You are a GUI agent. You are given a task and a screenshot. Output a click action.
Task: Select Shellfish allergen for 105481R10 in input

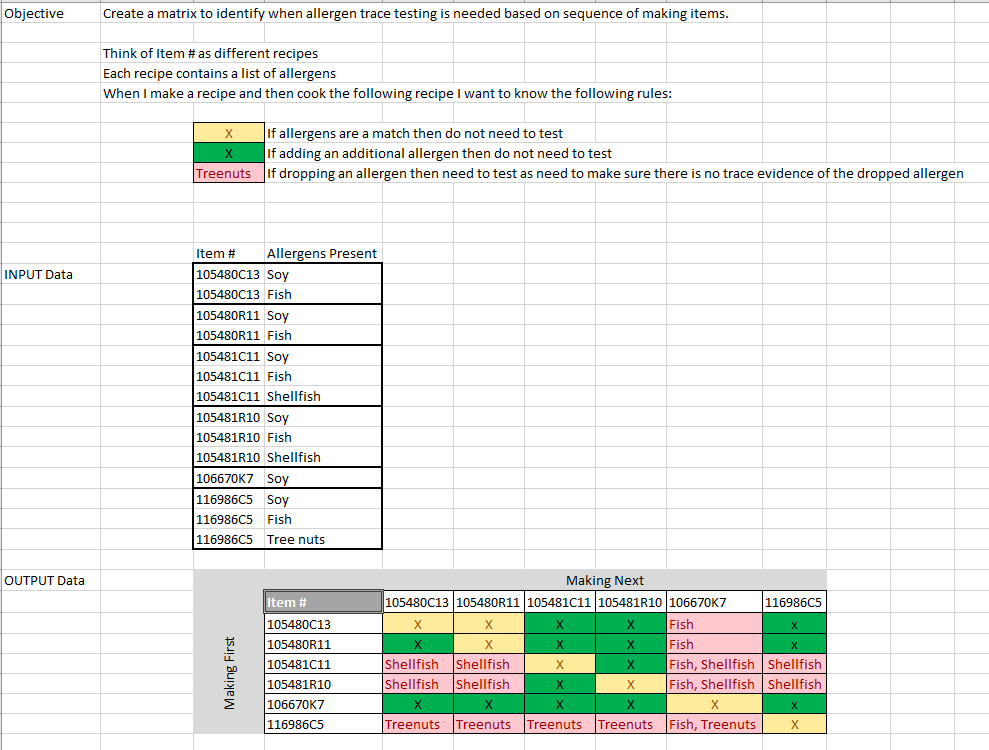click(x=323, y=457)
